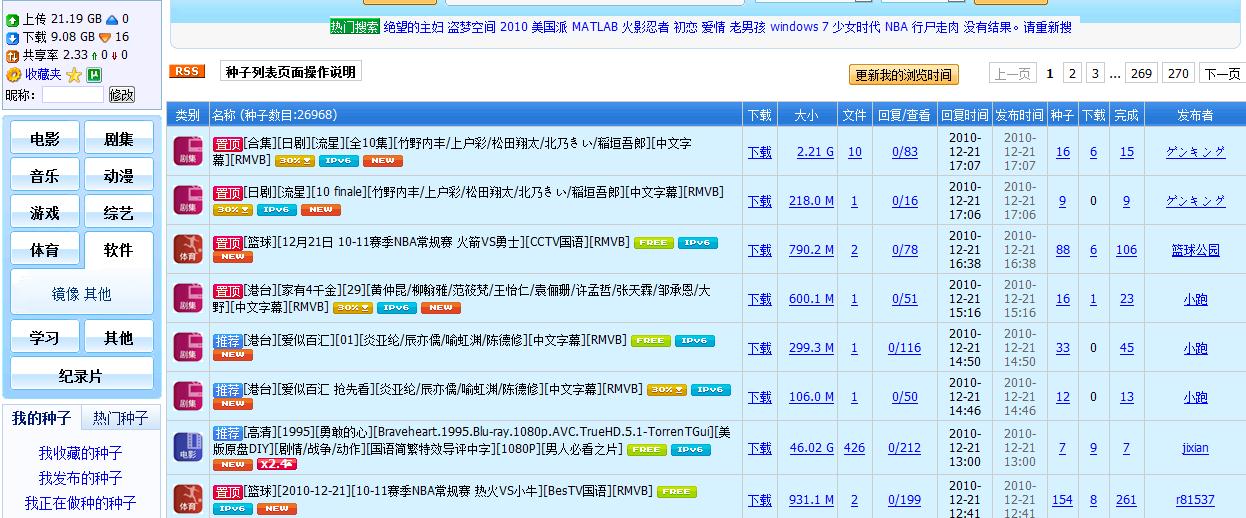
Task: Click the 修改 nickname button
Action: (122, 95)
